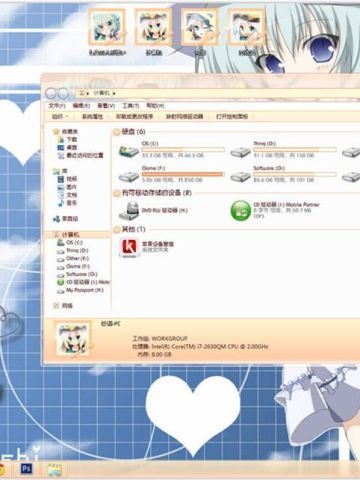This screenshot has width=360, height=480.
Task: Open the Explorer icon on the taskbar
Action: 54,470
